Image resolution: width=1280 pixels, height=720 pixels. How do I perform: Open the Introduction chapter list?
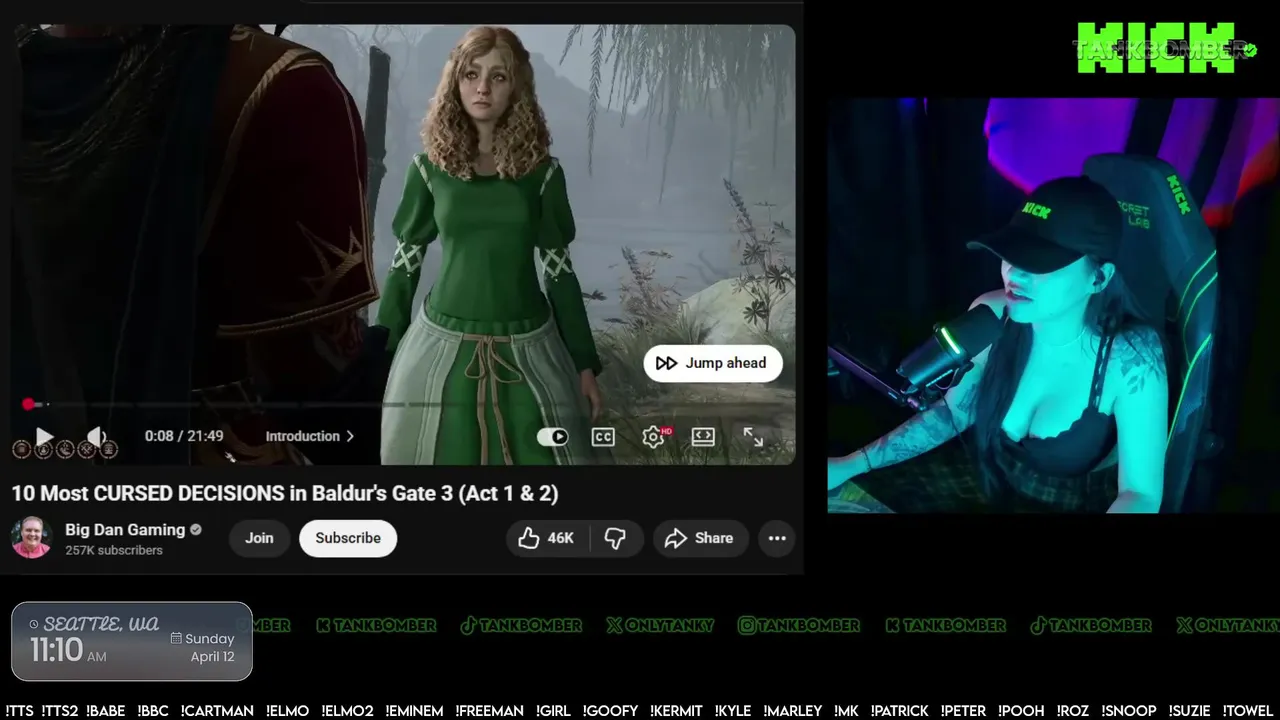(x=309, y=436)
